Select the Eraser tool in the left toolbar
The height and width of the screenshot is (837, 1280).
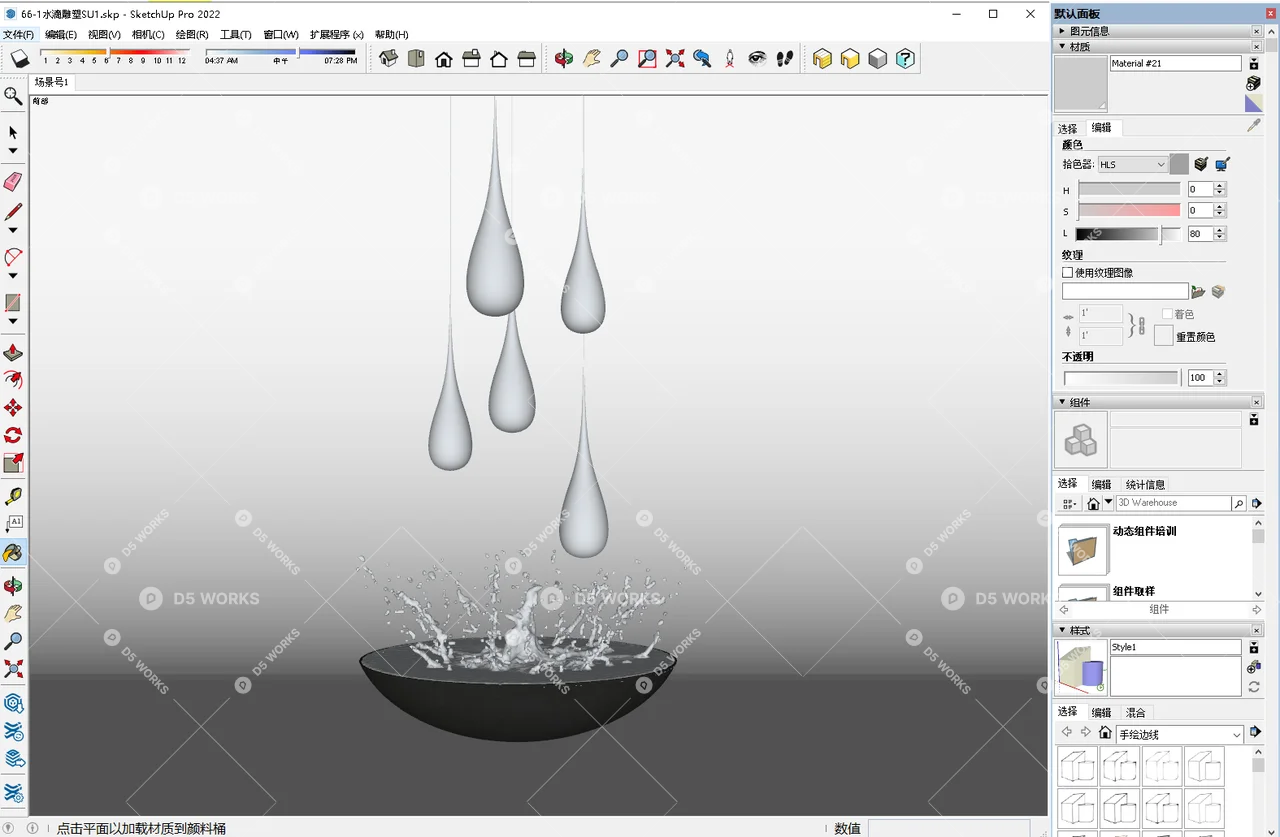tap(13, 182)
